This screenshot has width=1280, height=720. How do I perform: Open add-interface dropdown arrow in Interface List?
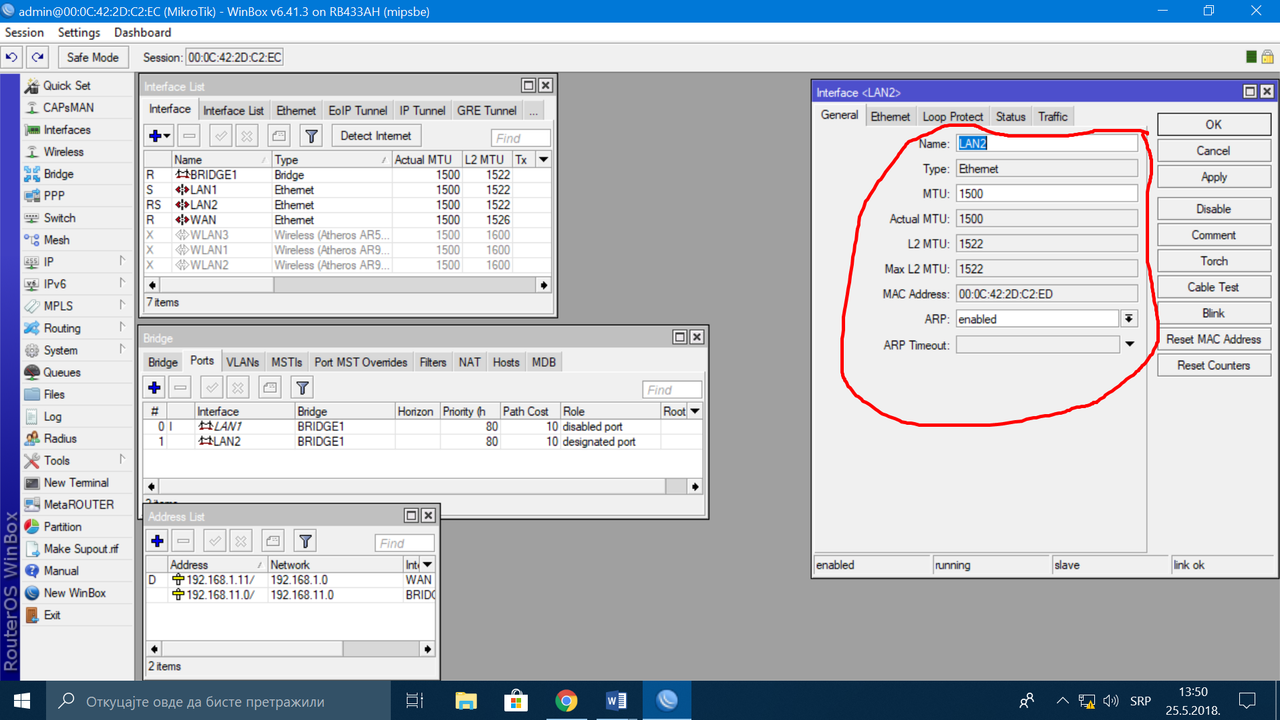pyautogui.click(x=167, y=136)
